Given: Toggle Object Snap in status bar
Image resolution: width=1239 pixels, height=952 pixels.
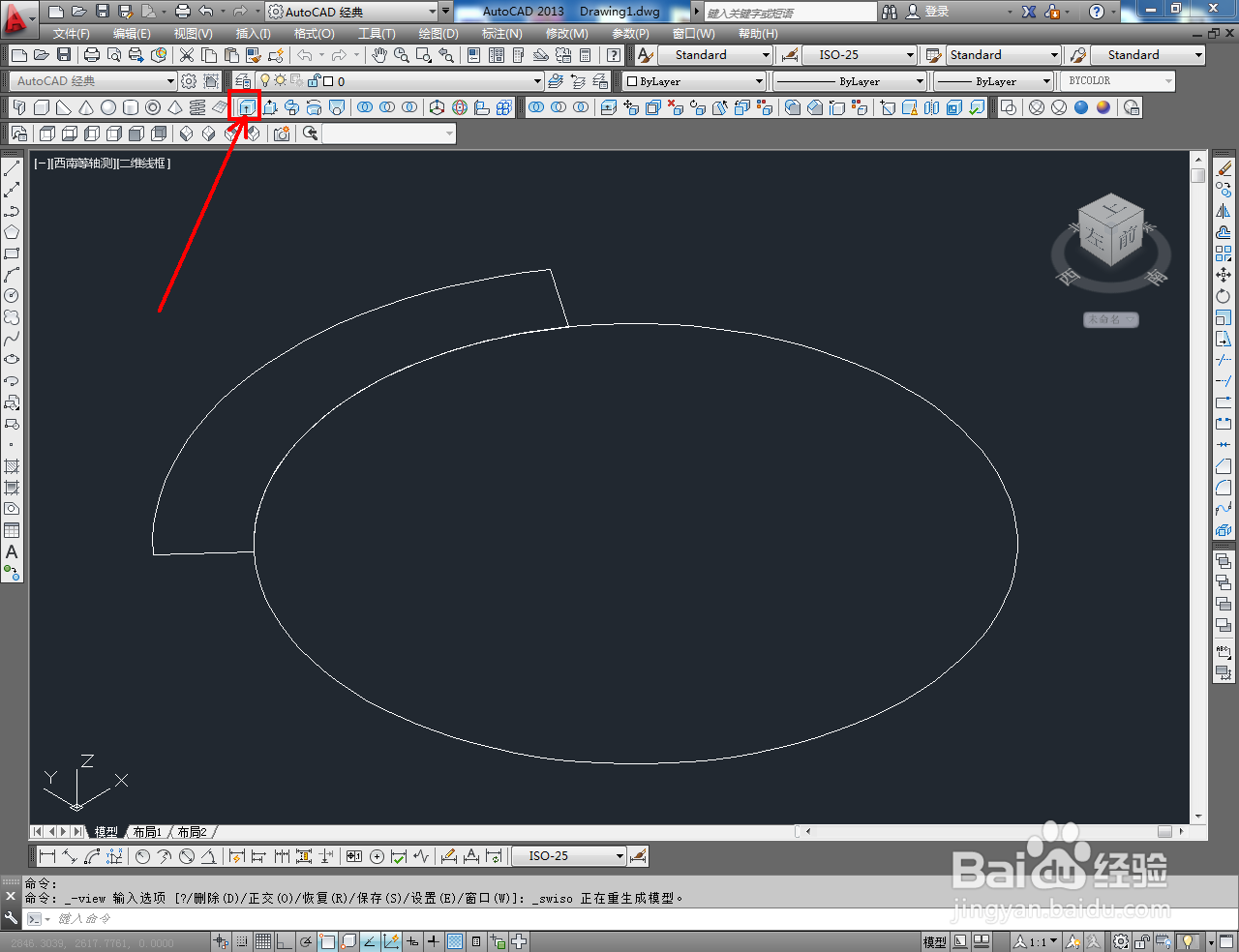Looking at the screenshot, I should 327,941.
